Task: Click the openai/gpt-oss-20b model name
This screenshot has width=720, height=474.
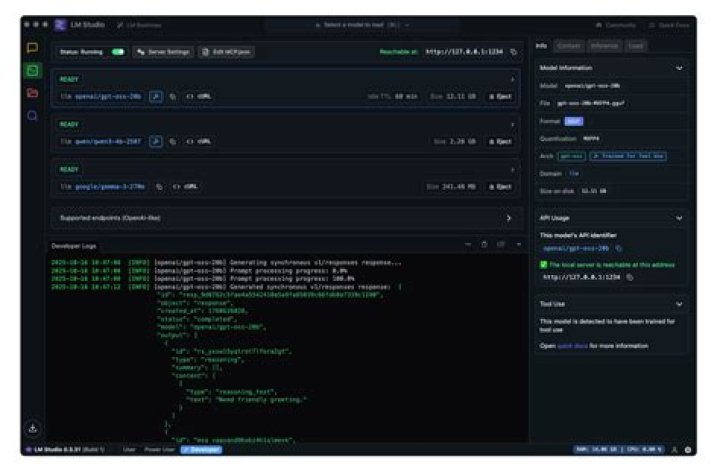Action: pyautogui.click(x=108, y=96)
